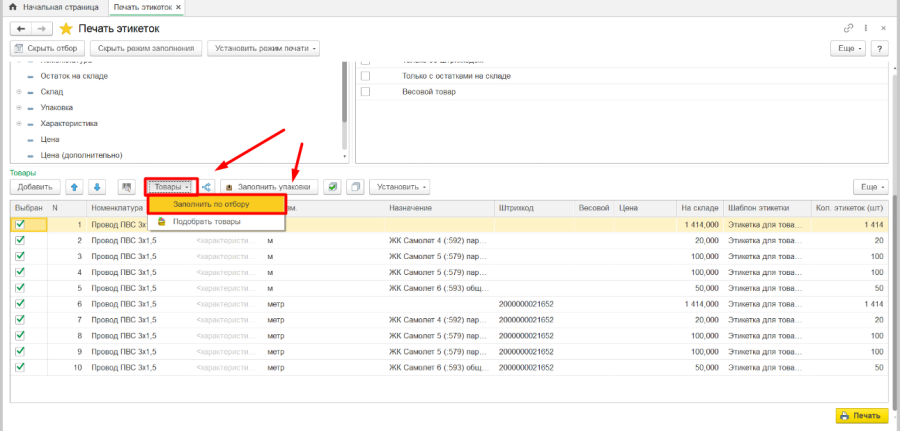Click the move row up arrow icon
900x431 pixels.
tap(75, 186)
